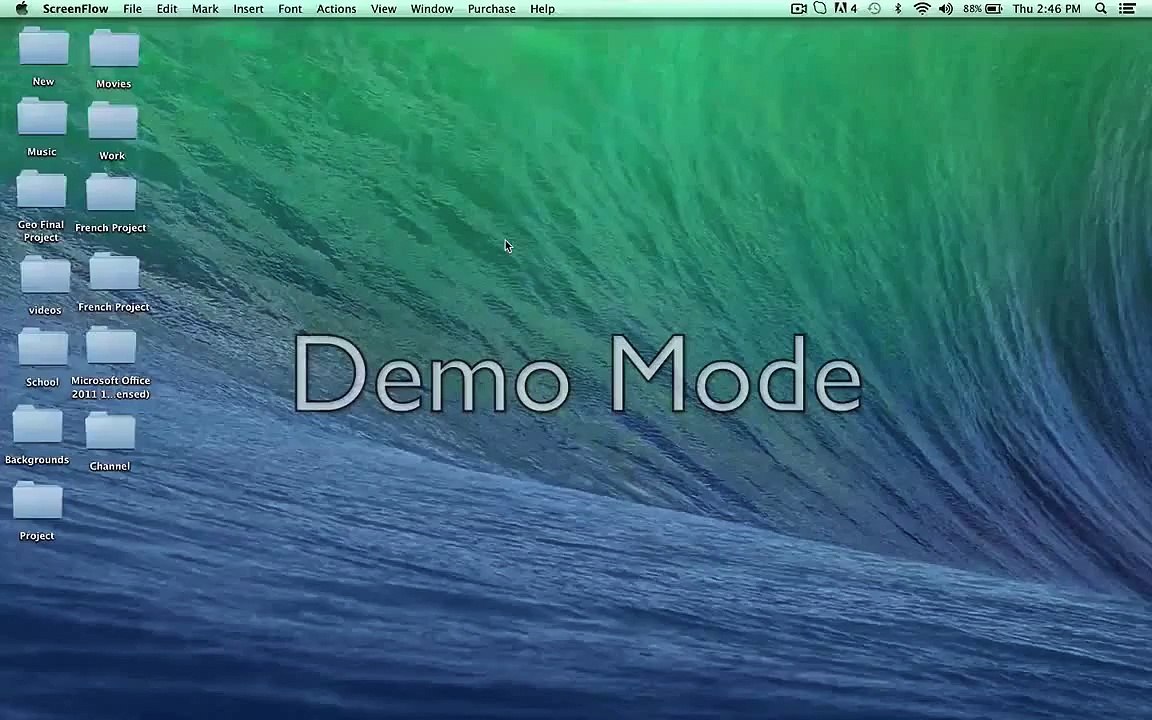The image size is (1152, 720).
Task: Open the Apple menu
Action: [x=22, y=9]
